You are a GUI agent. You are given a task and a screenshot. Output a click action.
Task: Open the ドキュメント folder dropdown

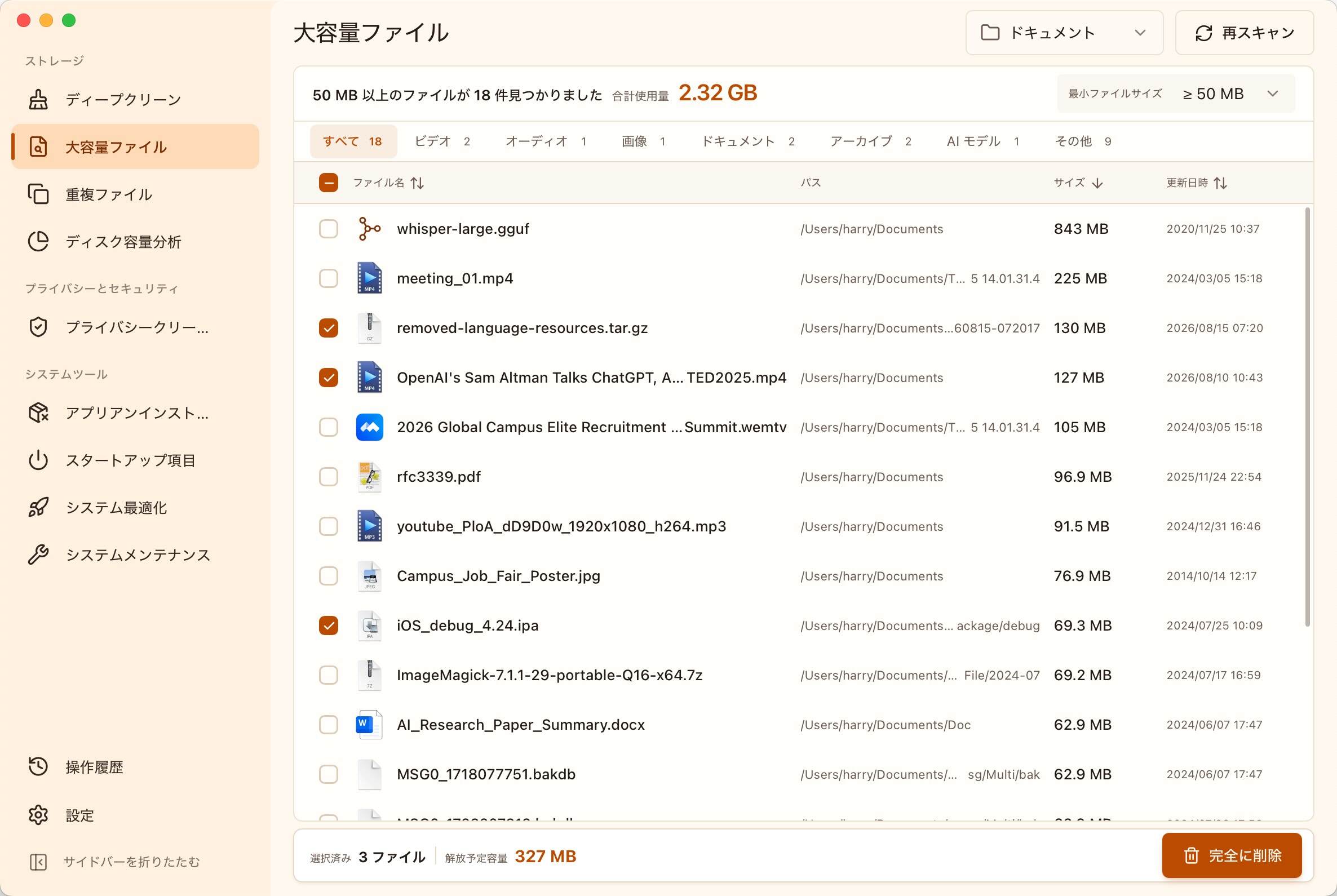tap(1064, 33)
